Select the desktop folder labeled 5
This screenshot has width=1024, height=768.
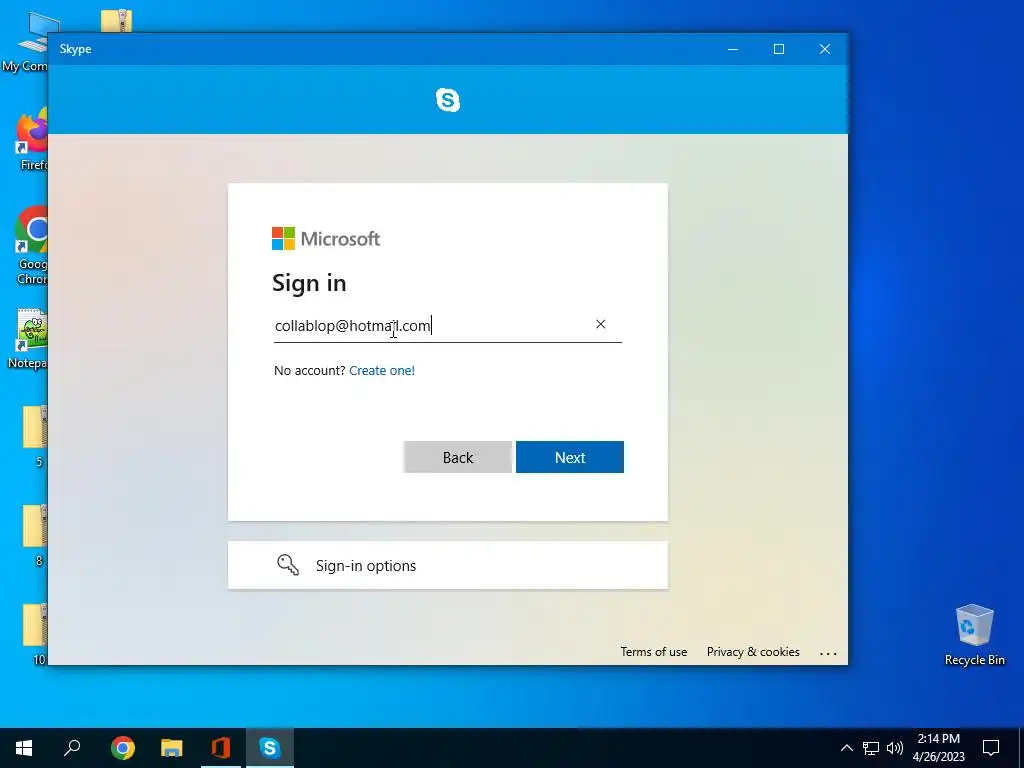(36, 436)
